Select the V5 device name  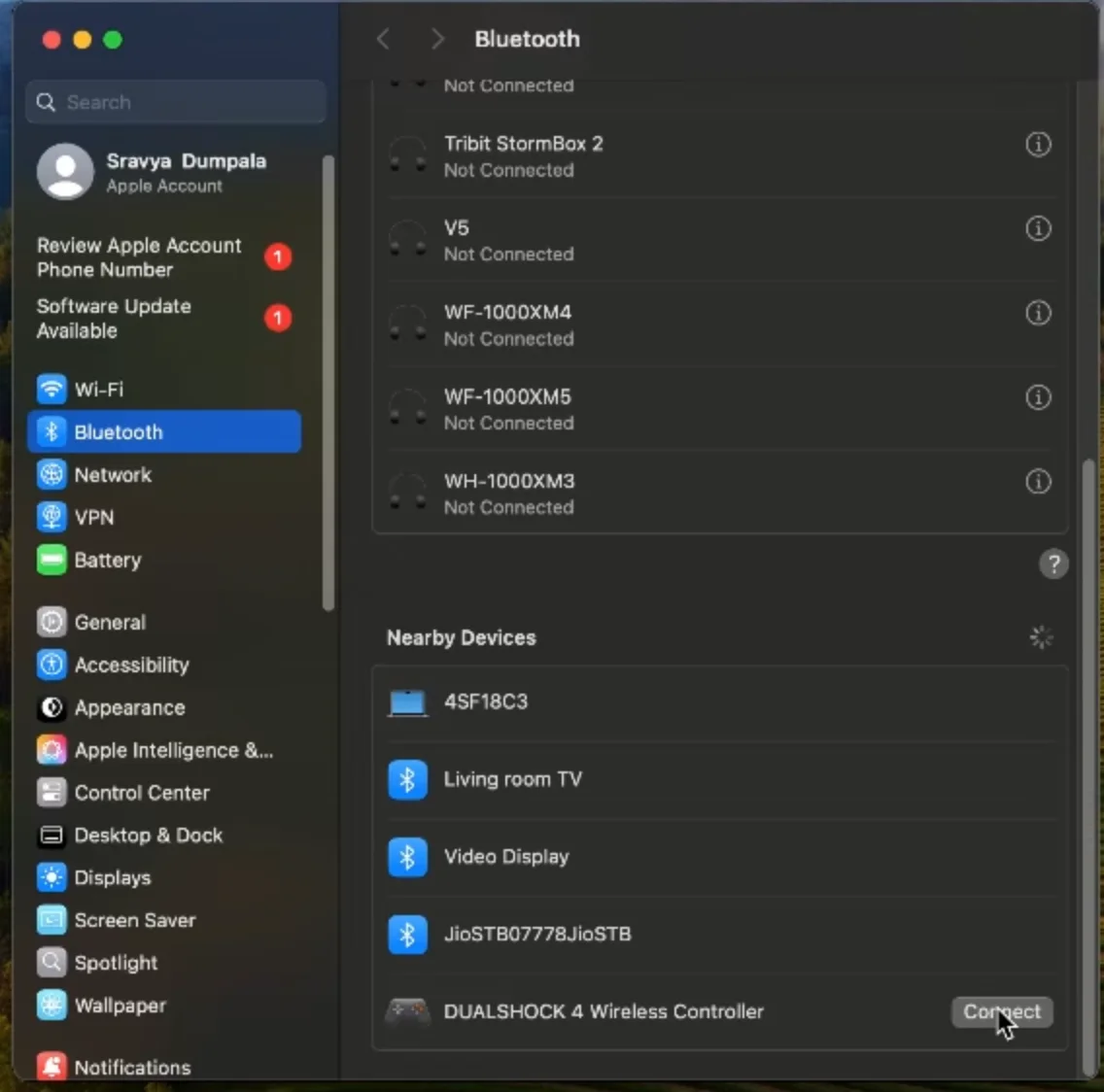(456, 227)
